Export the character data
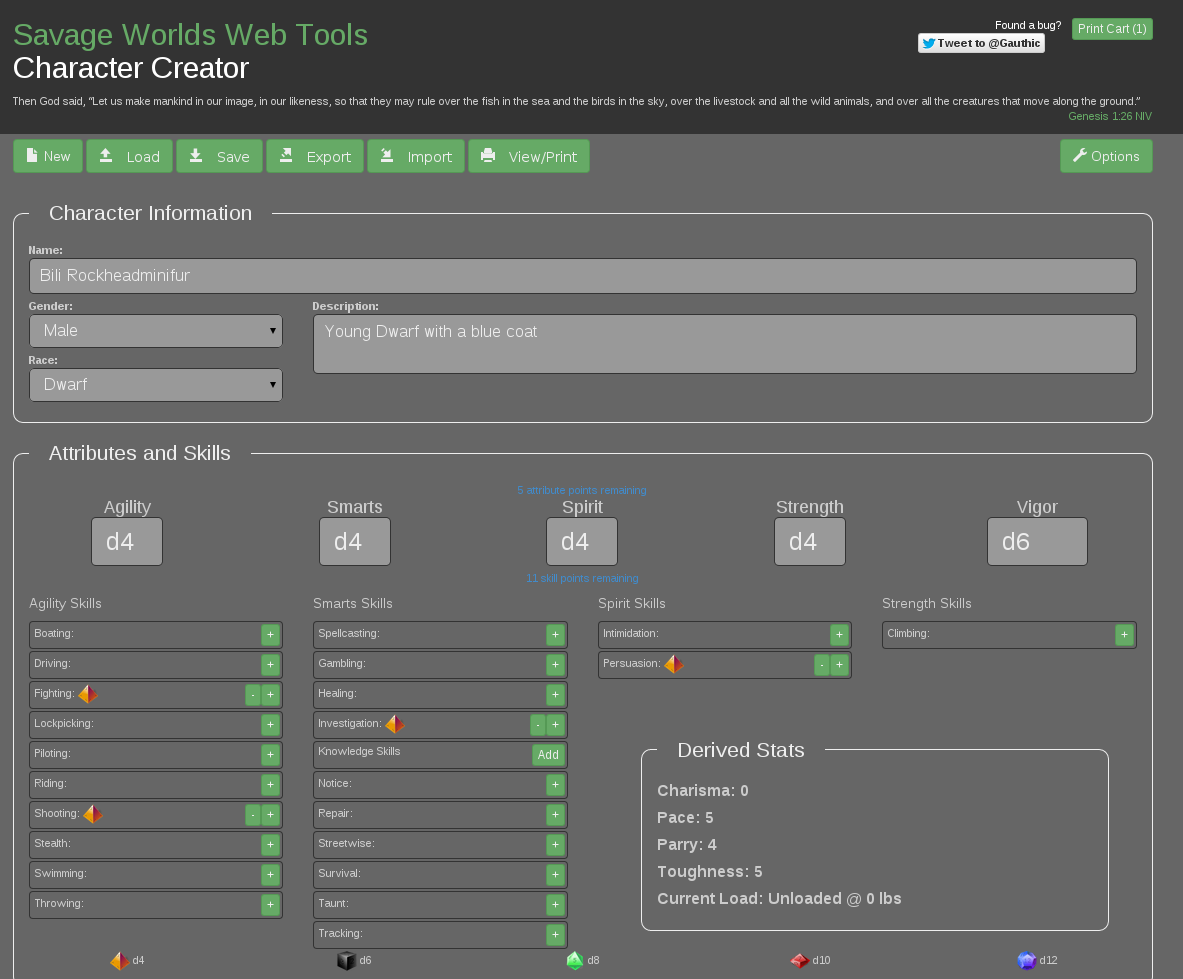This screenshot has width=1183, height=979. [315, 156]
